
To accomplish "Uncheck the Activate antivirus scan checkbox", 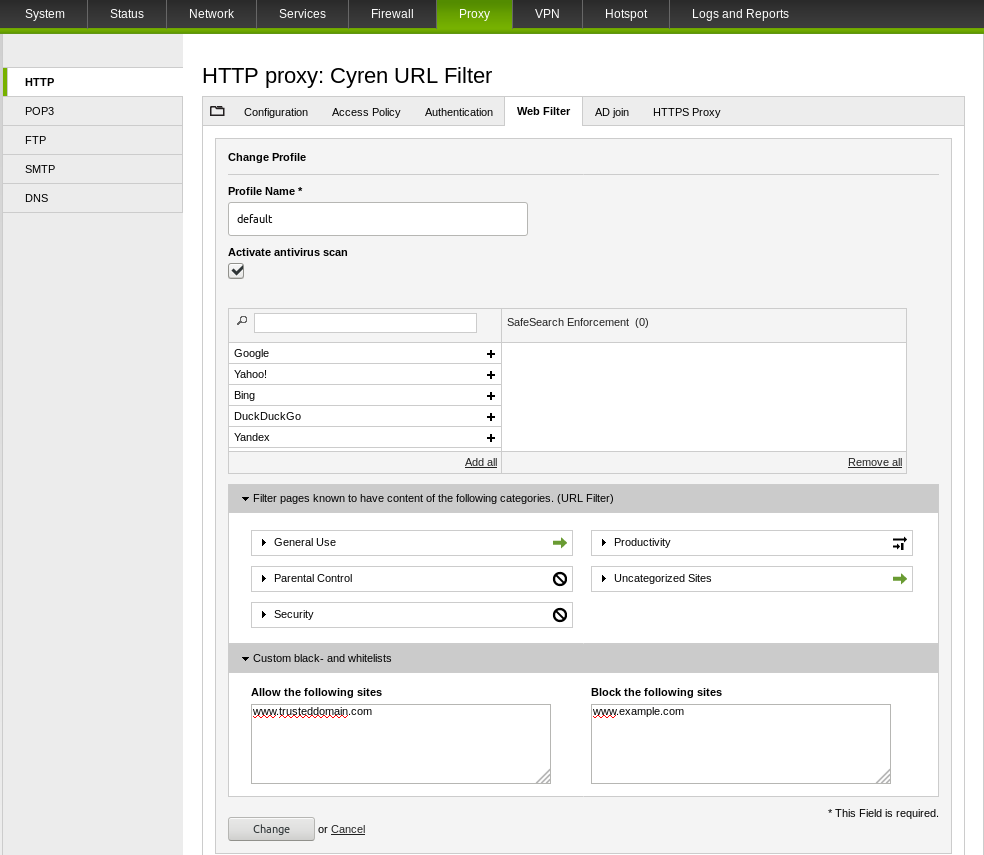I will coord(236,271).
